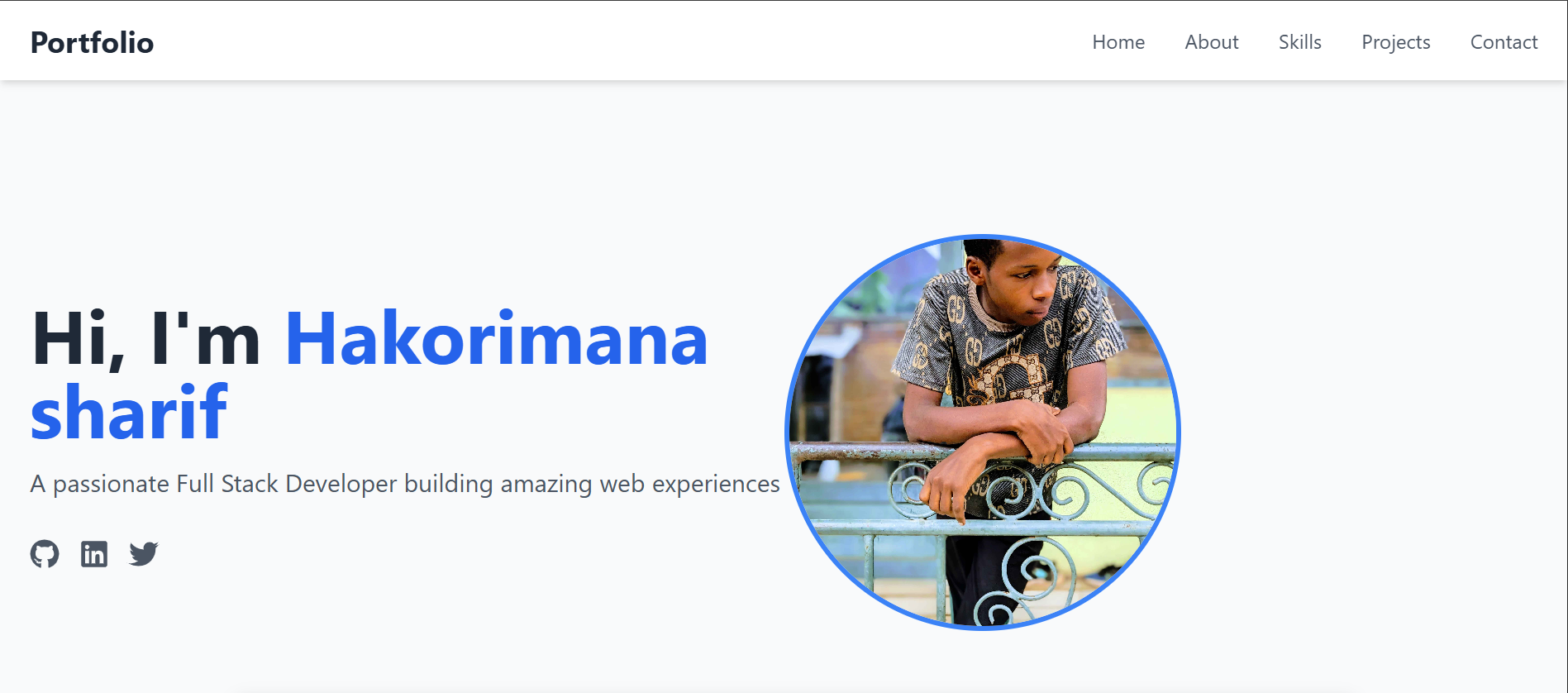Visit the Twitter bird icon link
Image resolution: width=1568 pixels, height=693 pixels.
[x=144, y=553]
